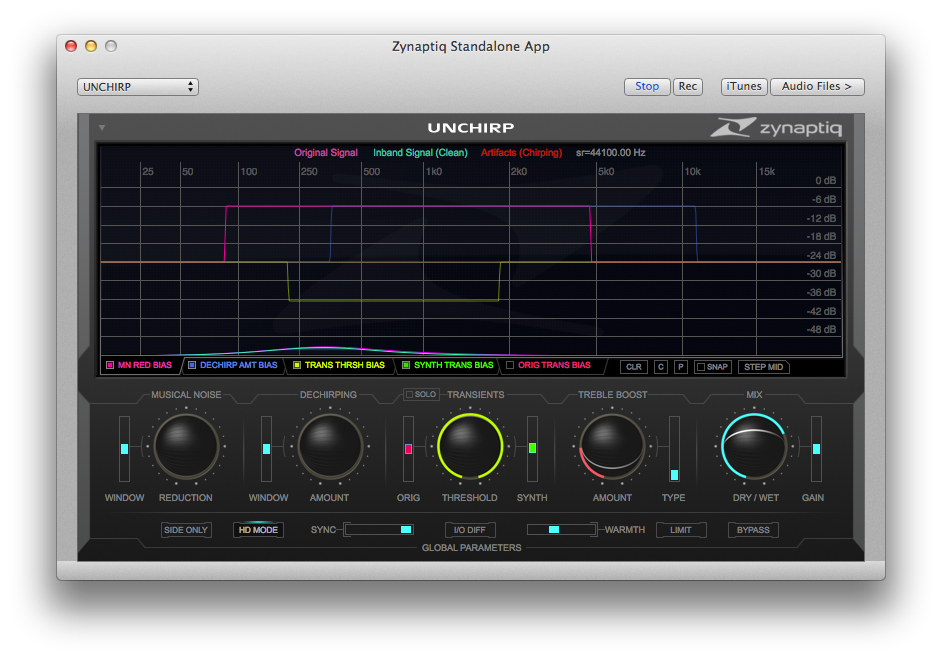Click the disclosure triangle above the display
This screenshot has height=659, width=942.
click(101, 128)
